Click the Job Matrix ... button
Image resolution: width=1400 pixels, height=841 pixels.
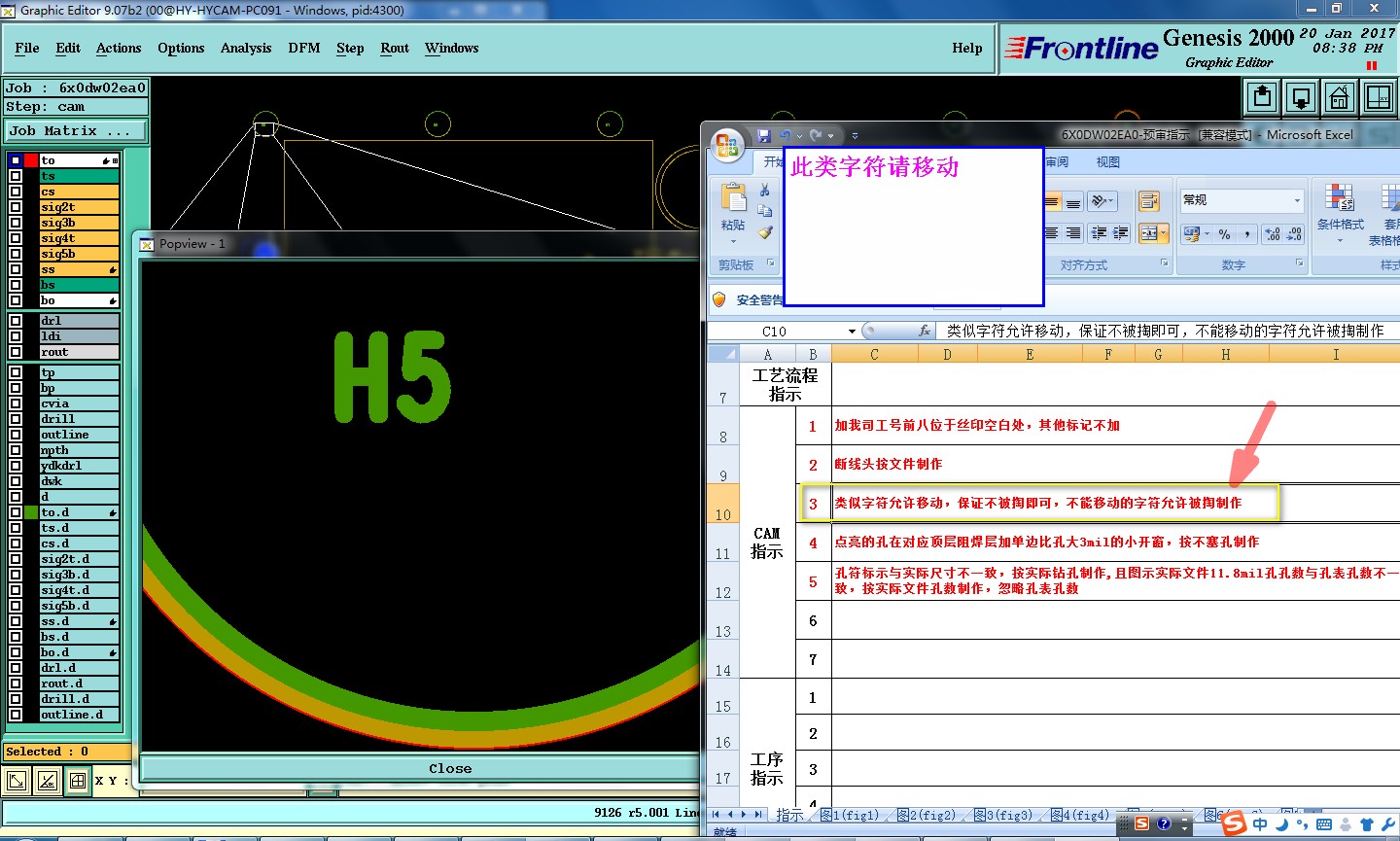[x=75, y=130]
